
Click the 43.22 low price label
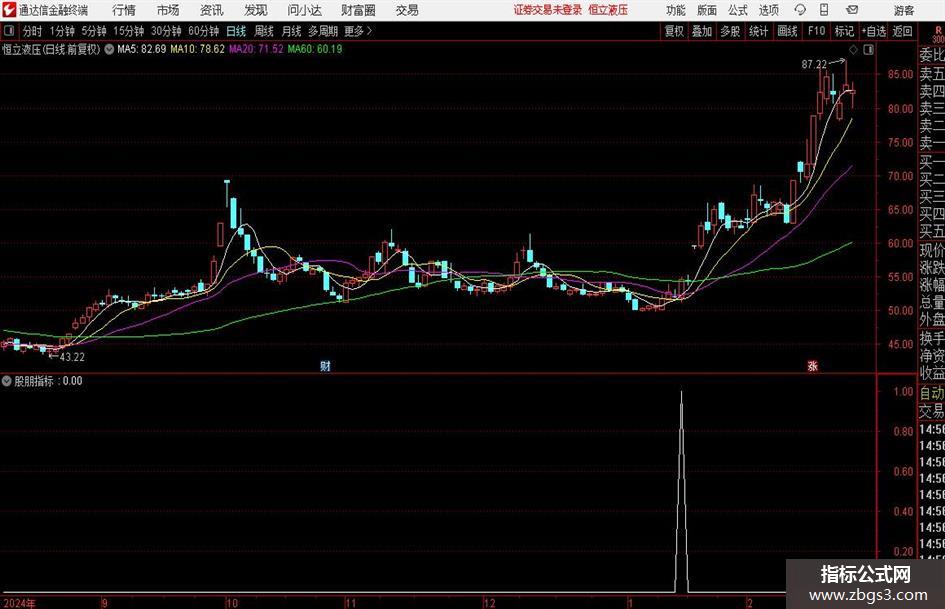[72, 357]
